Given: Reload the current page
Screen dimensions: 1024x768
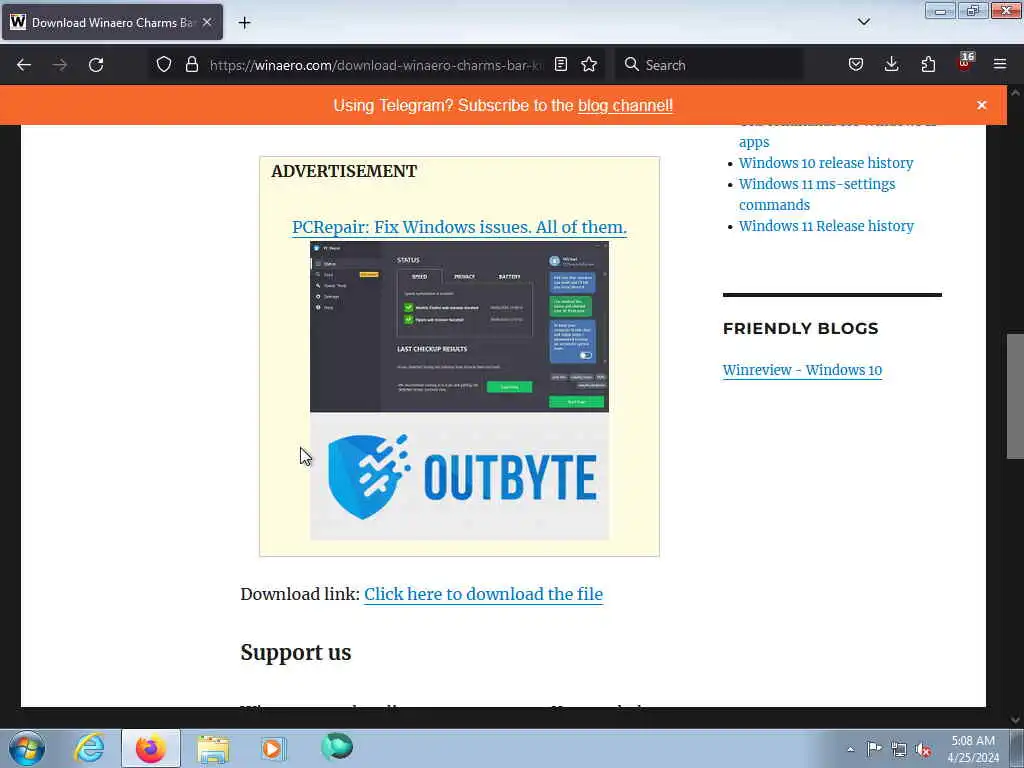Looking at the screenshot, I should click(96, 65).
